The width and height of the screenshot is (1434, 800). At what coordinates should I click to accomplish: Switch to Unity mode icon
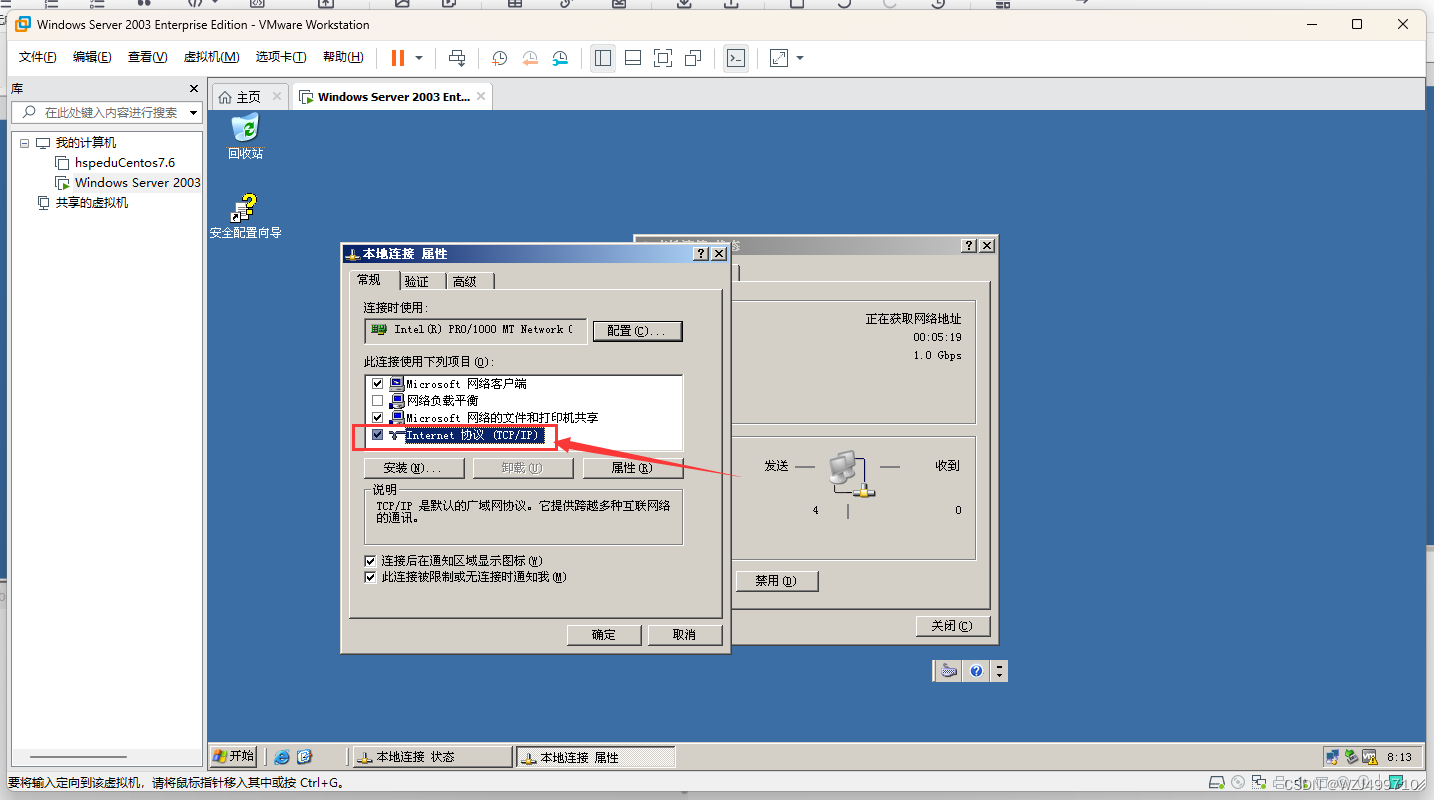(x=693, y=58)
